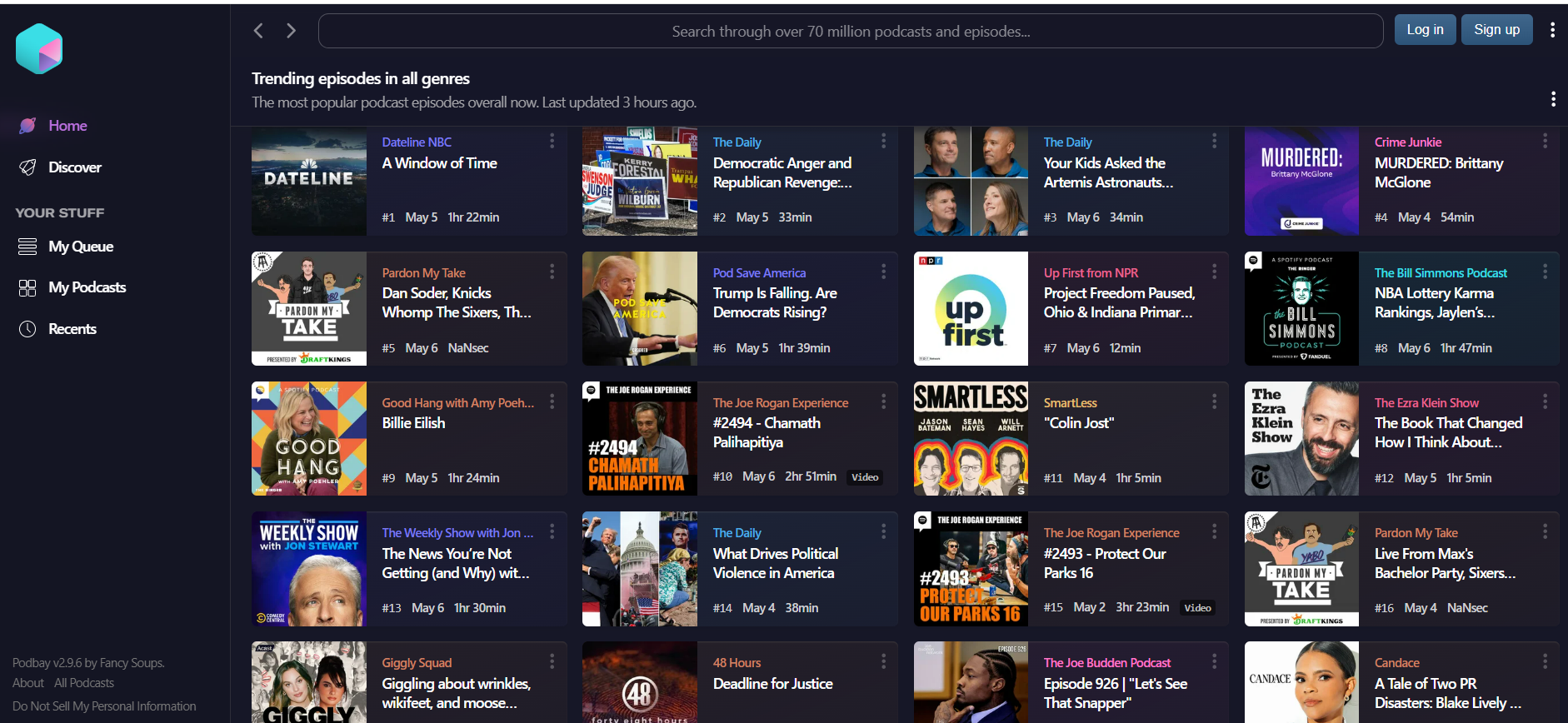1568x723 pixels.
Task: Go back with the left arrow
Action: tap(258, 31)
